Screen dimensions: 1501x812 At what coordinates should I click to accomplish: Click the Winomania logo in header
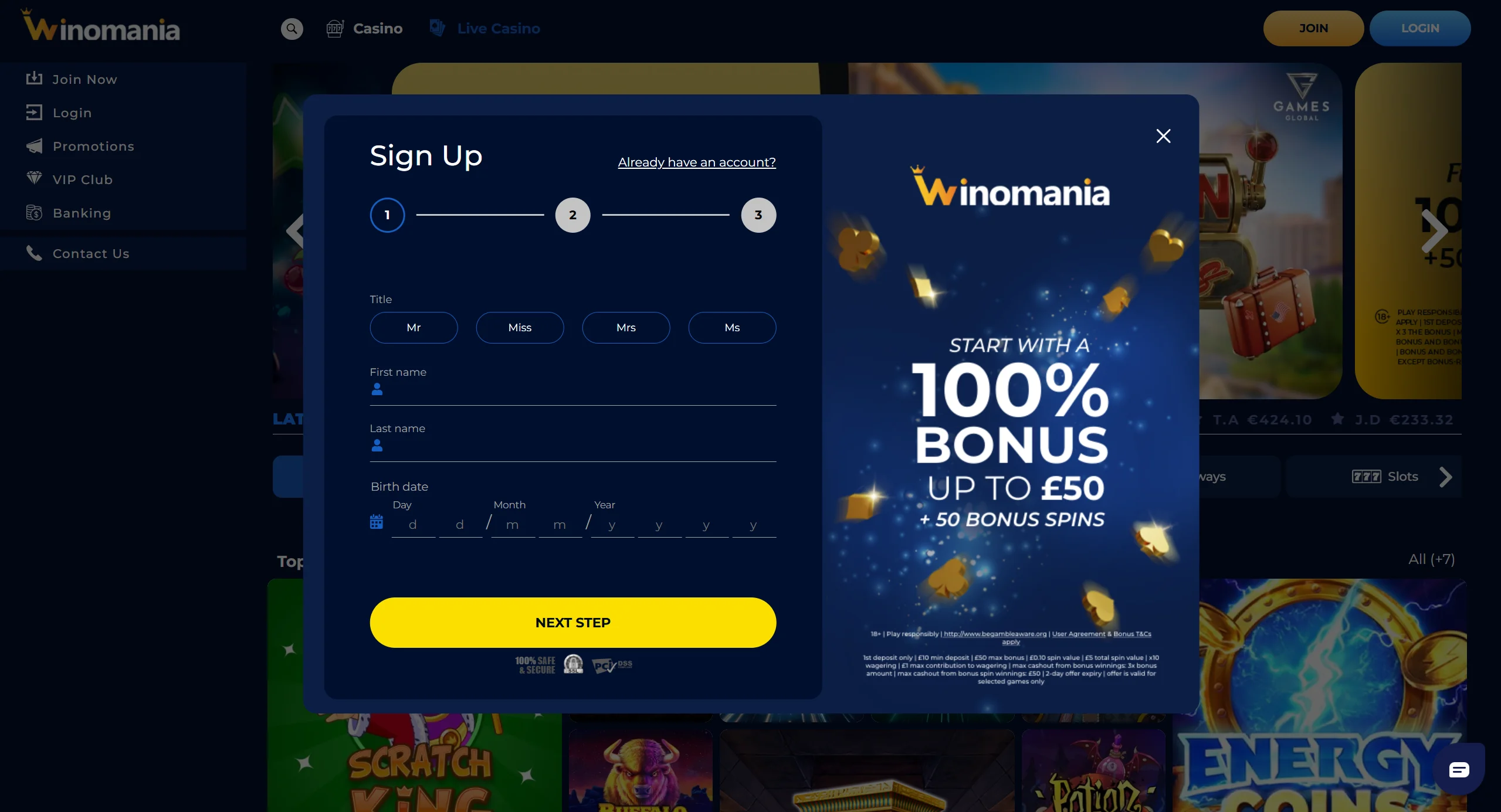pyautogui.click(x=101, y=28)
